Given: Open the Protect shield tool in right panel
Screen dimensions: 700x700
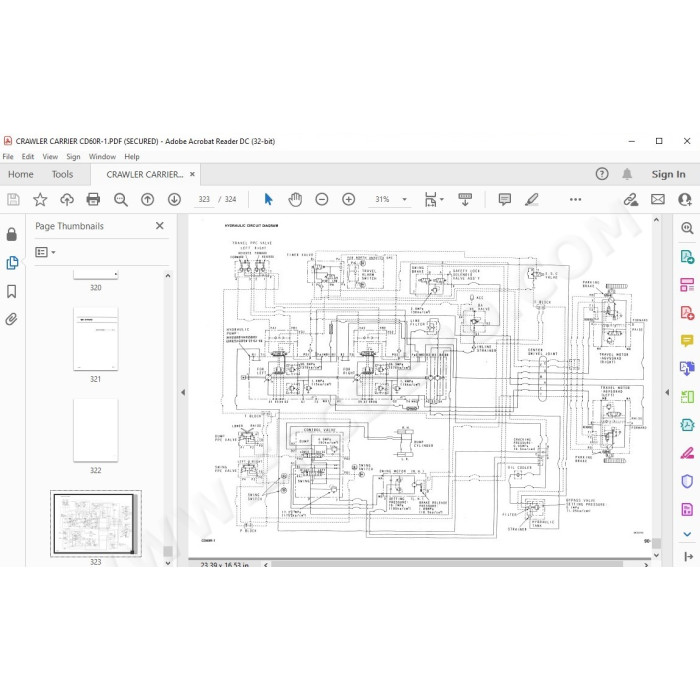Looking at the screenshot, I should pos(687,481).
